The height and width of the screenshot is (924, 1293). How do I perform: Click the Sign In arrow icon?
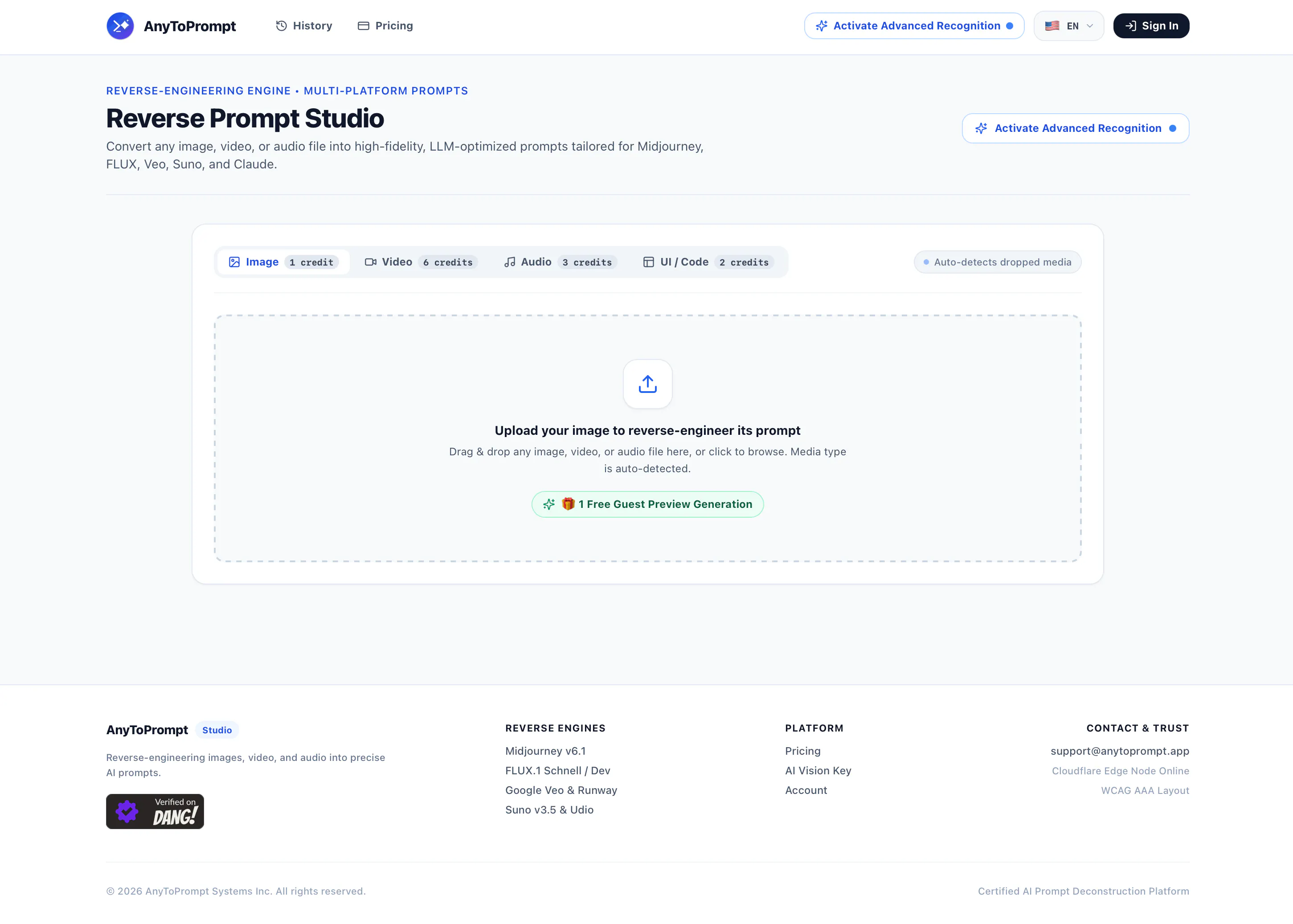(1130, 25)
